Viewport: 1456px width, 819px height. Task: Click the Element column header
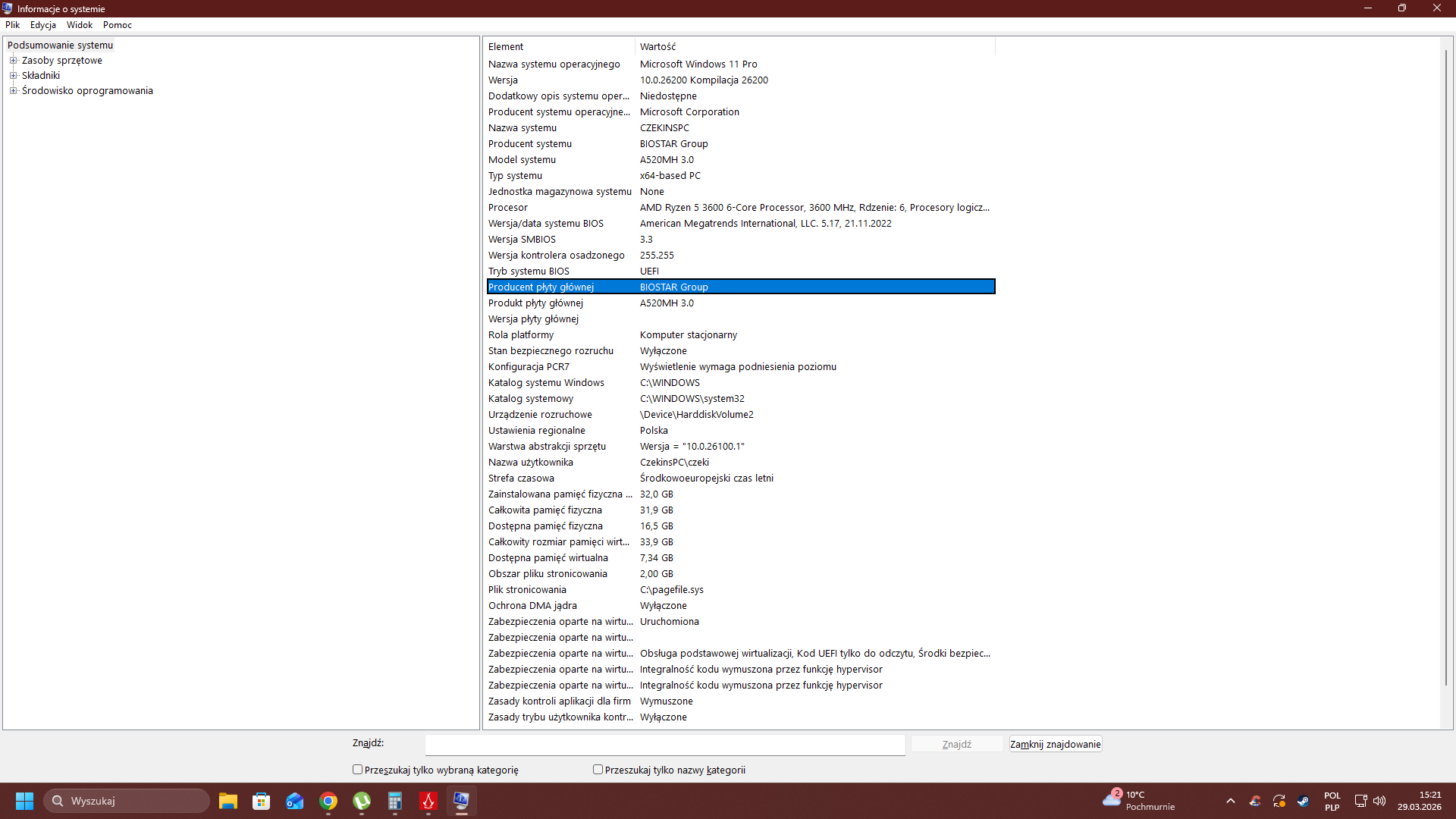pyautogui.click(x=560, y=47)
